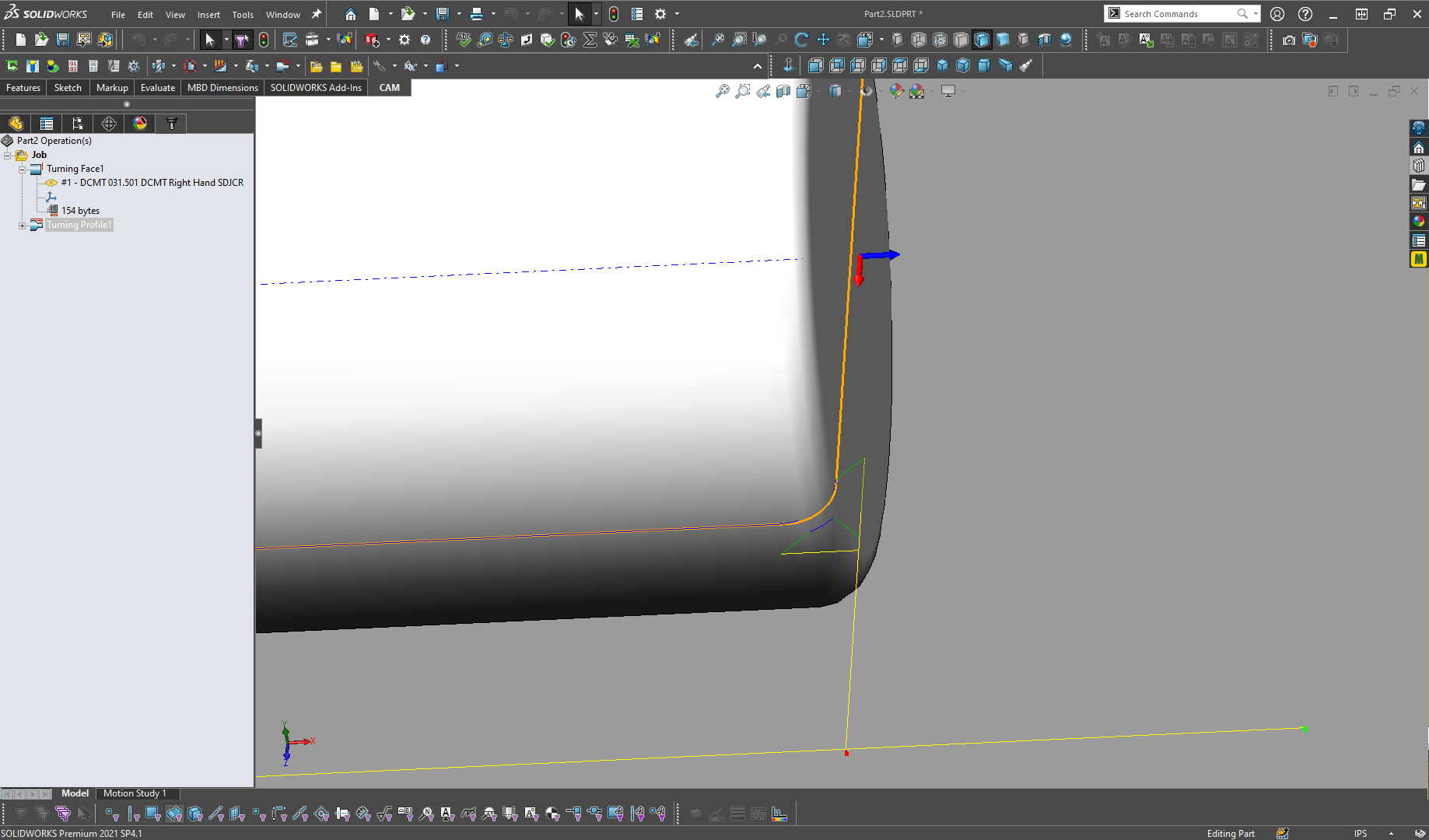Open the ConfigurationManager panel icon
Viewport: 1429px width, 840px height.
click(x=77, y=123)
